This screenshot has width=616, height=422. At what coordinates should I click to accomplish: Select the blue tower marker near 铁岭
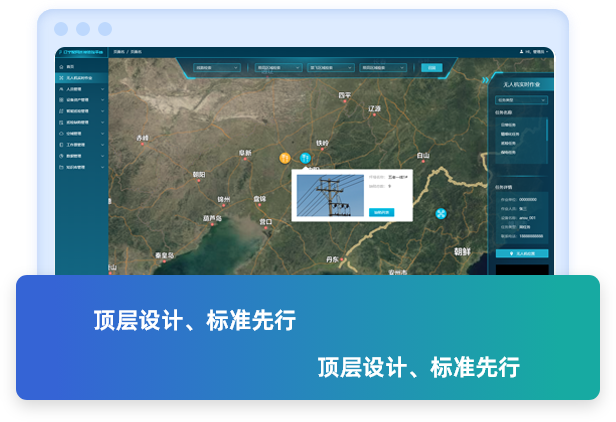(x=306, y=158)
